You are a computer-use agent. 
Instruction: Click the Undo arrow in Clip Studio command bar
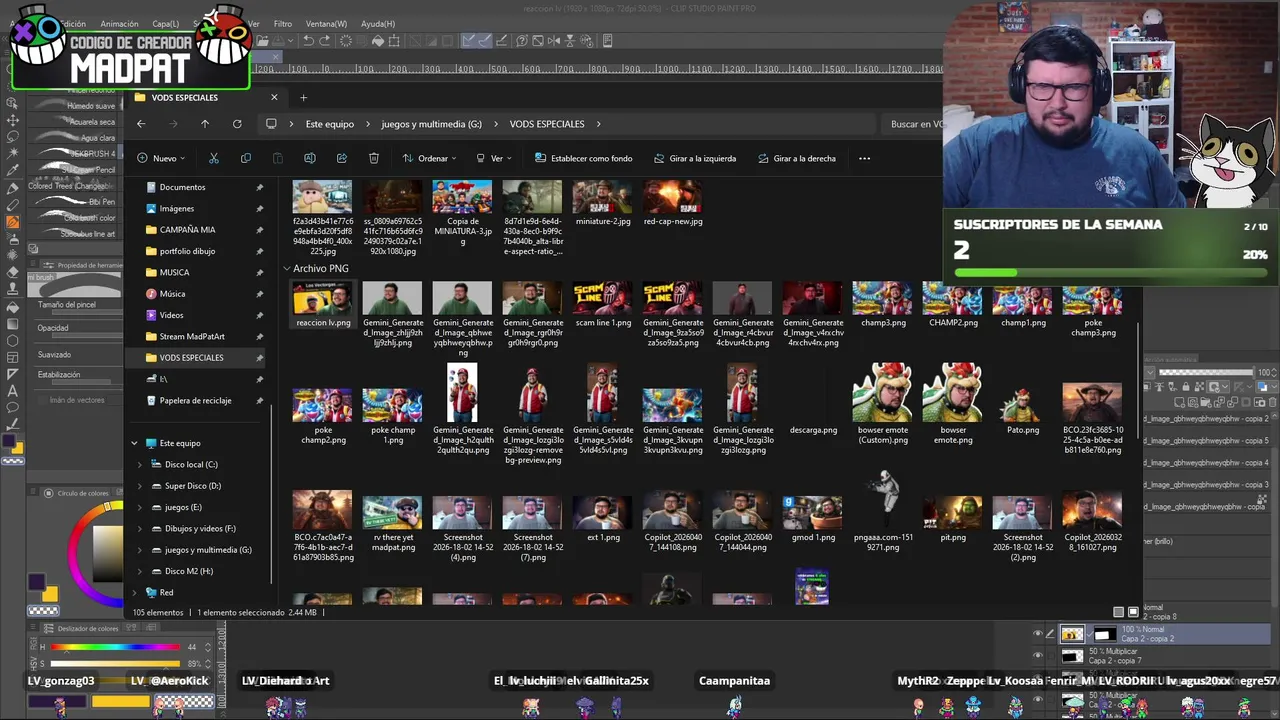[309, 41]
